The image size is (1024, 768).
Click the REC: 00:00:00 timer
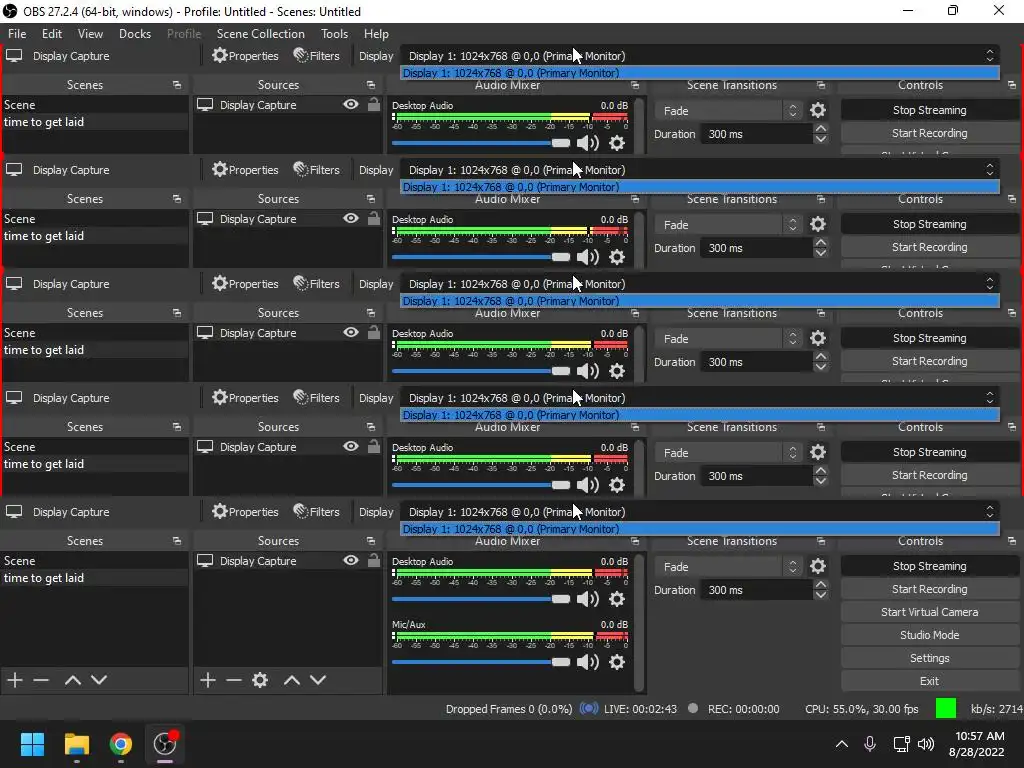[x=743, y=709]
